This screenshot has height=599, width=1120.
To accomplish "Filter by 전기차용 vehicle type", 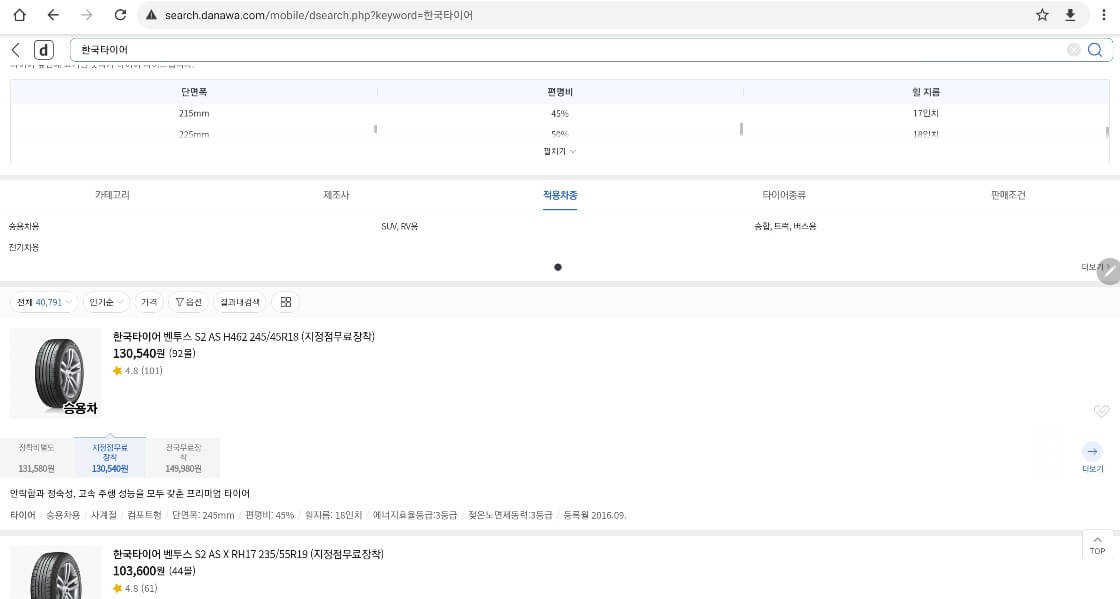I will pos(24,248).
